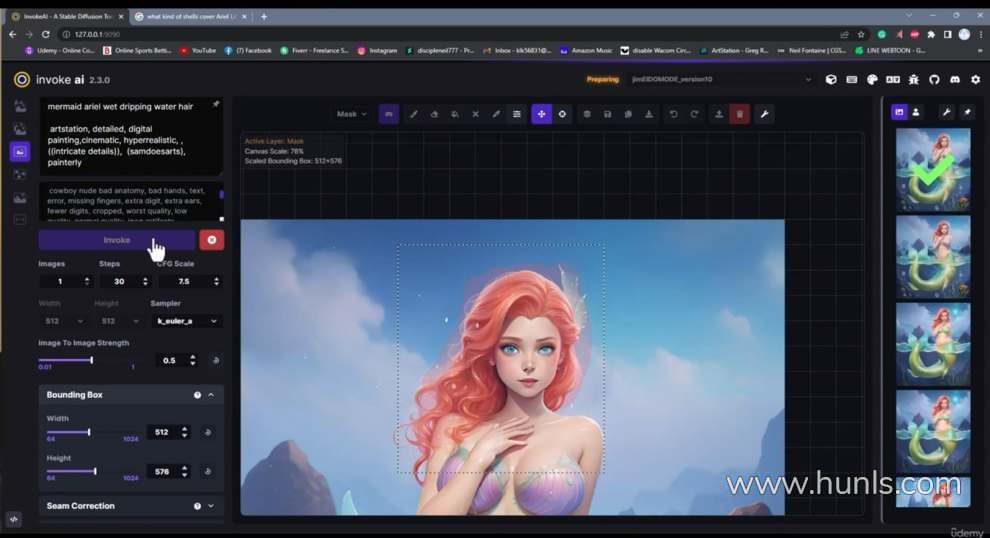
Task: Open Seam Correction help question mark icon
Action: pyautogui.click(x=197, y=506)
